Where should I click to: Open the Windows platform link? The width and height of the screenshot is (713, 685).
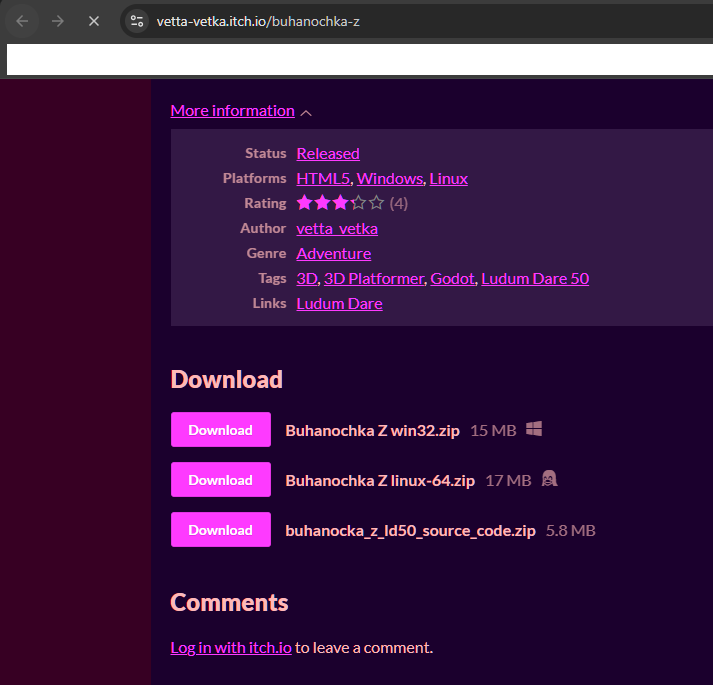coord(389,178)
